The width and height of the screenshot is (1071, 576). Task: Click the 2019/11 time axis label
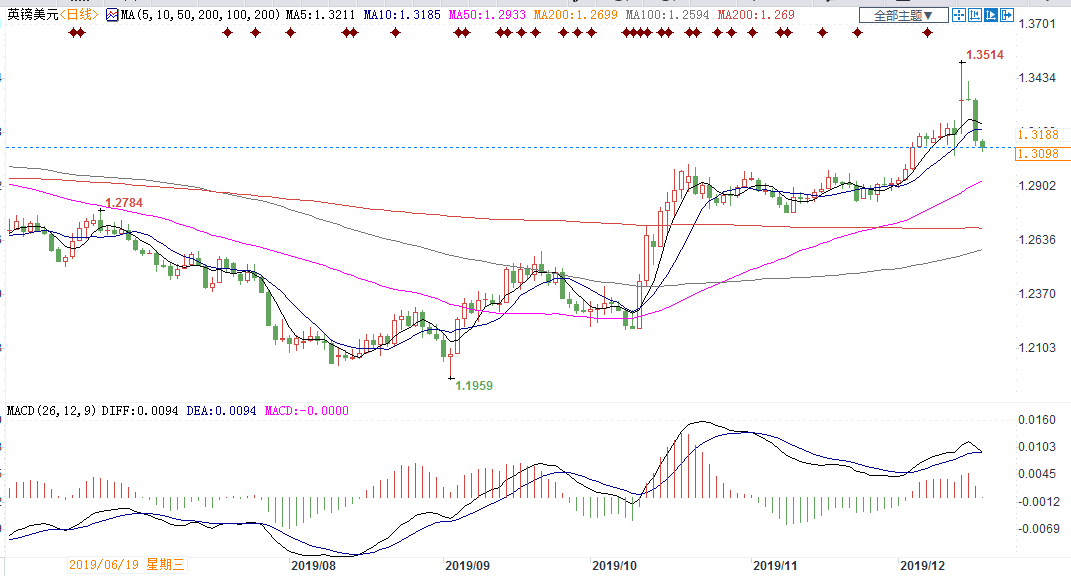click(775, 566)
